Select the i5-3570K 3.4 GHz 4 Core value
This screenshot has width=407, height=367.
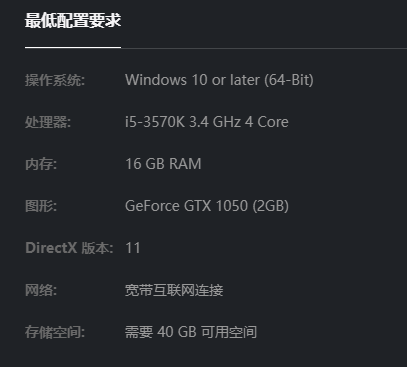click(x=207, y=122)
